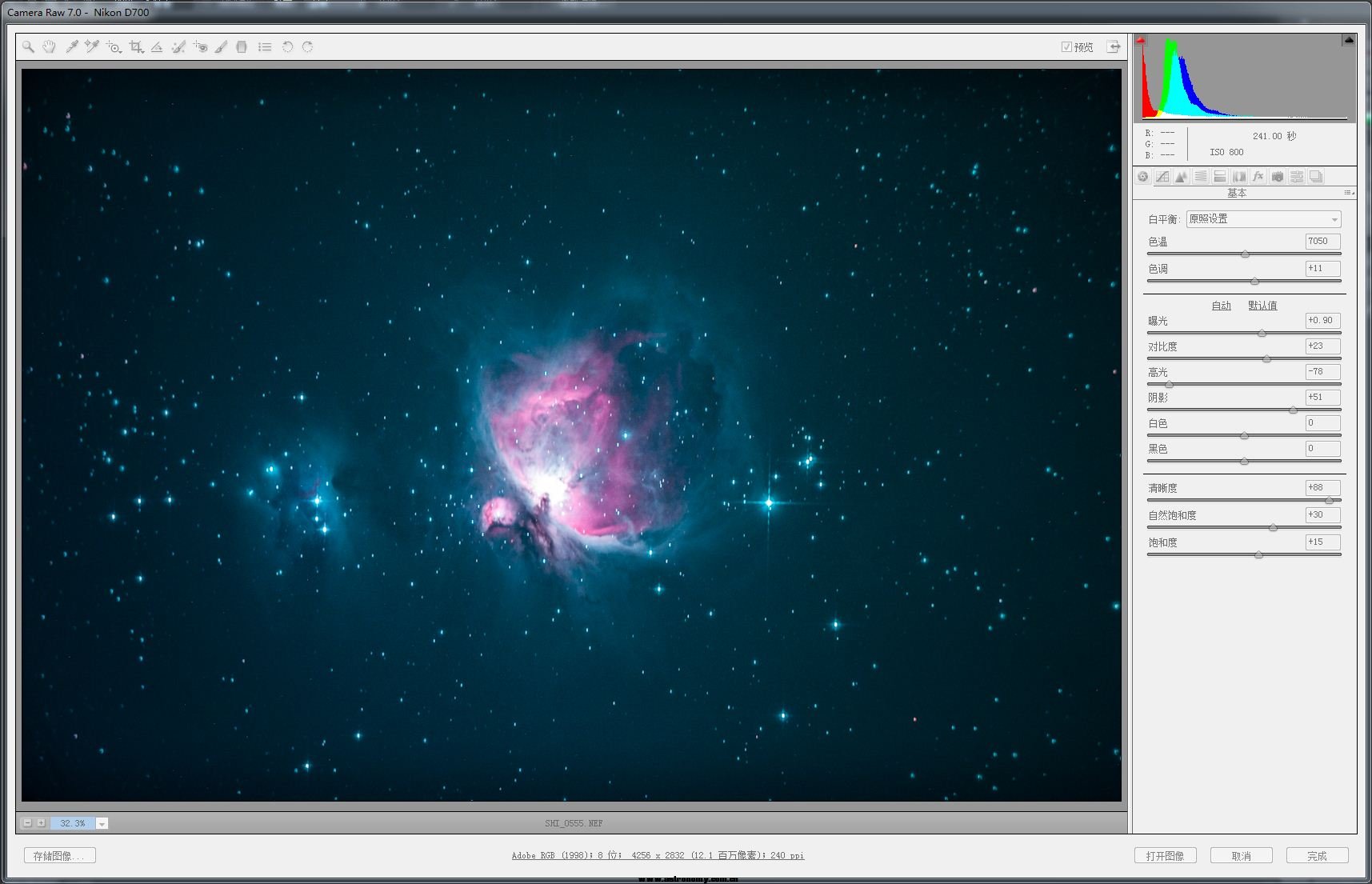Switch to the Effects fx tab
The width and height of the screenshot is (1372, 884).
1258,177
